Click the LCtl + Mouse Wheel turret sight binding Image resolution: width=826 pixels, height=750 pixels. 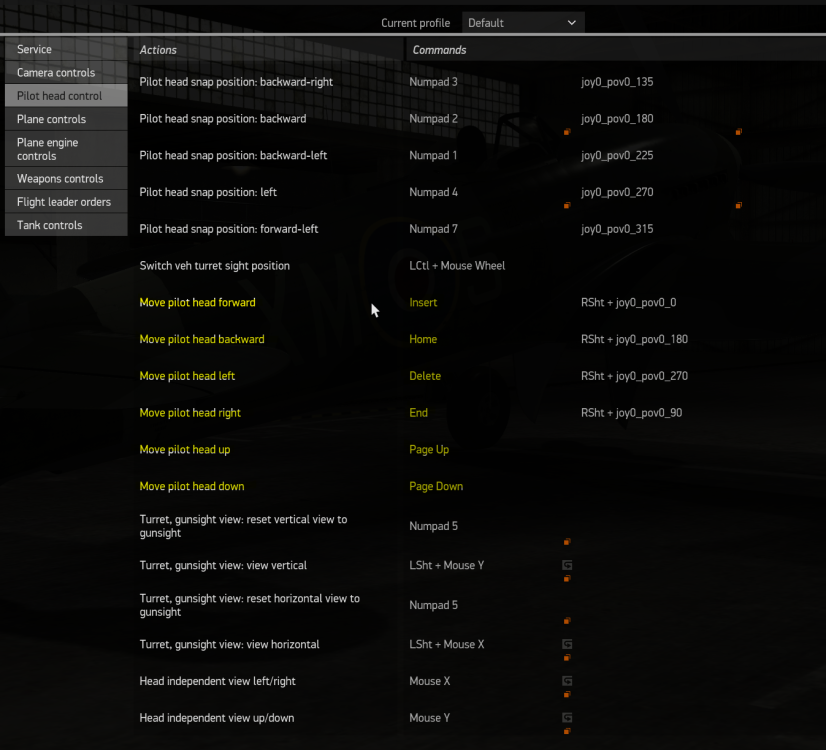(x=455, y=265)
